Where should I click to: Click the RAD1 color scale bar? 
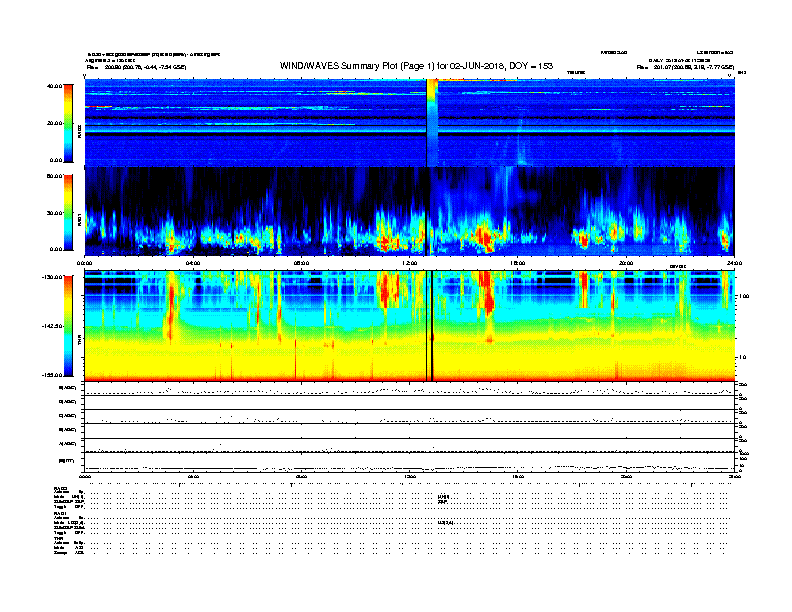tap(68, 212)
